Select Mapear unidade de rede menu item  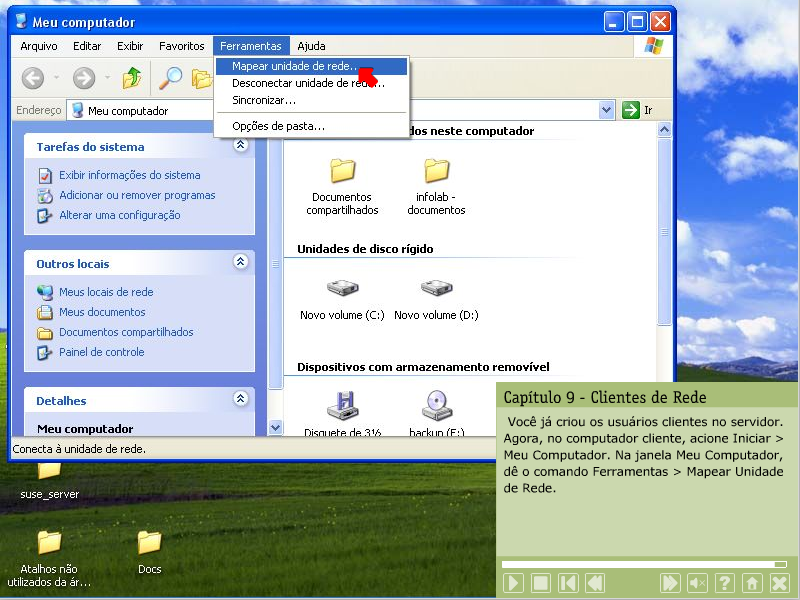[294, 66]
